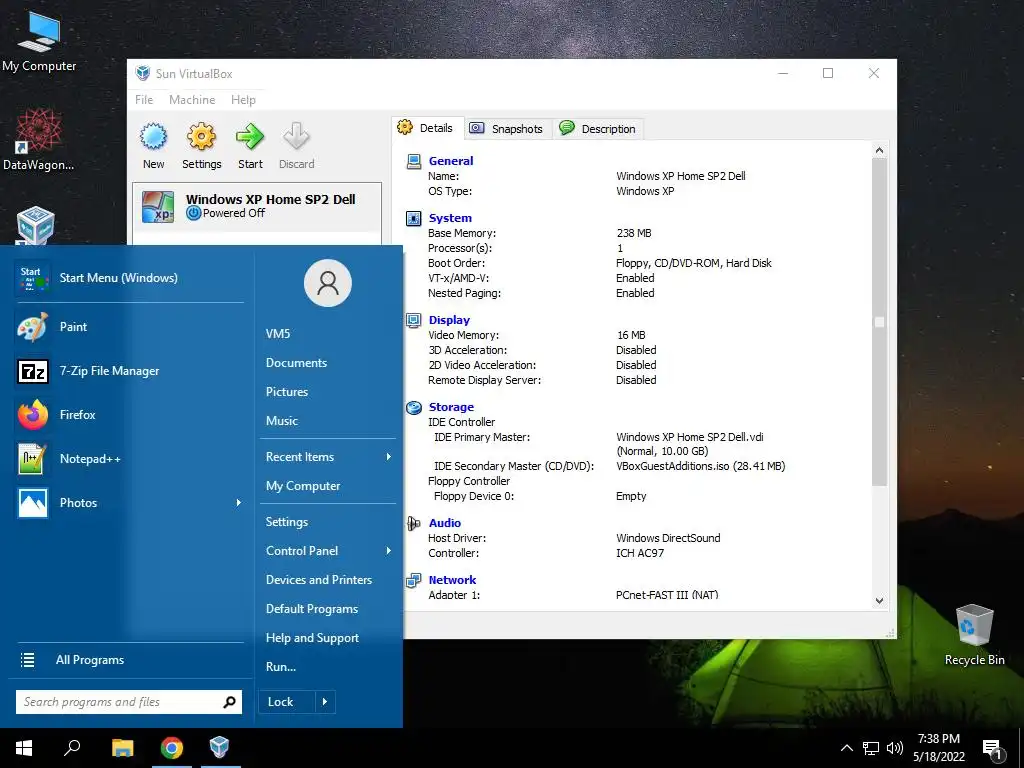This screenshot has width=1024, height=768.
Task: Click the General section link
Action: click(451, 161)
